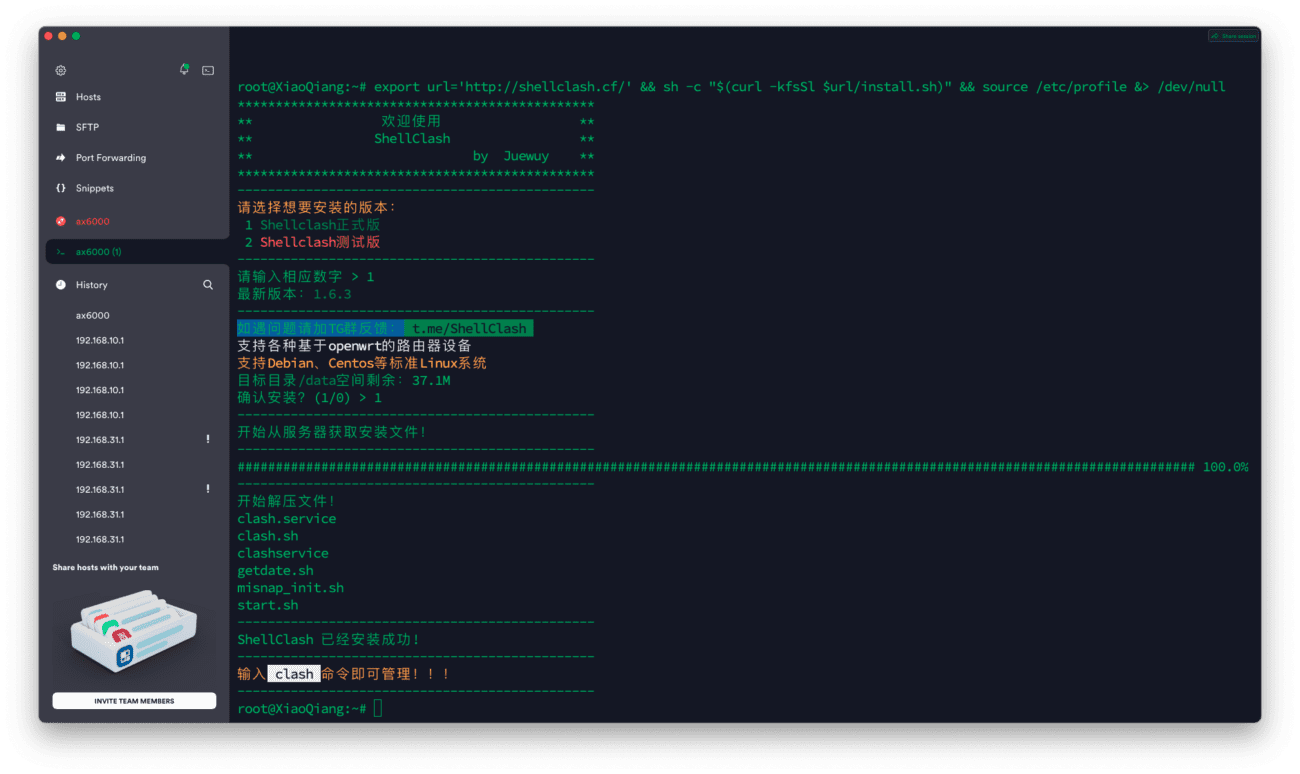Screen dimensions: 1300x774
Task: Open new local terminal icon
Action: click(x=208, y=70)
